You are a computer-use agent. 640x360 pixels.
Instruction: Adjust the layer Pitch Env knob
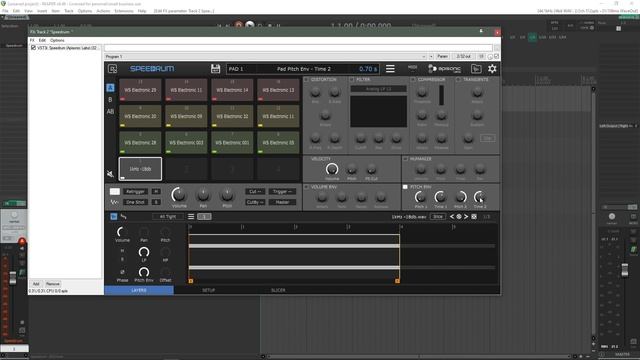point(144,272)
